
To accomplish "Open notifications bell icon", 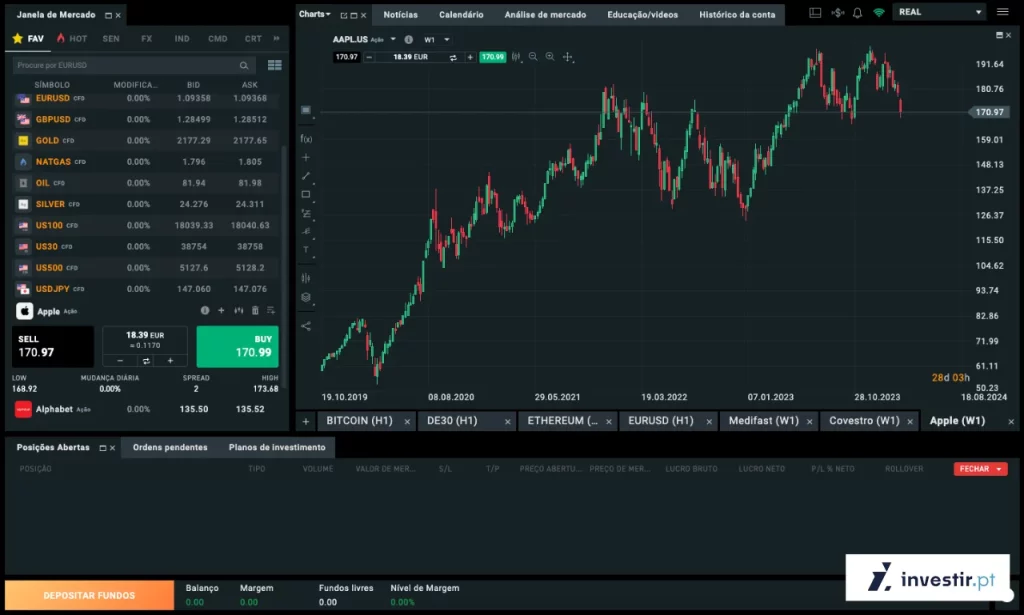I will point(857,13).
